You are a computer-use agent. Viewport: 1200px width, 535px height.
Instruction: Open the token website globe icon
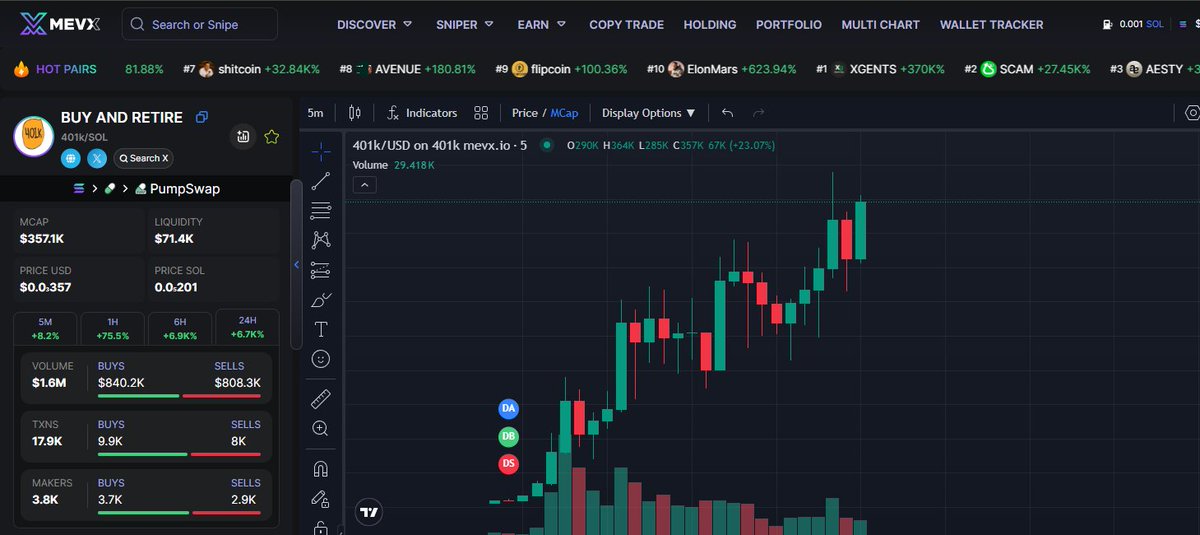click(x=70, y=158)
